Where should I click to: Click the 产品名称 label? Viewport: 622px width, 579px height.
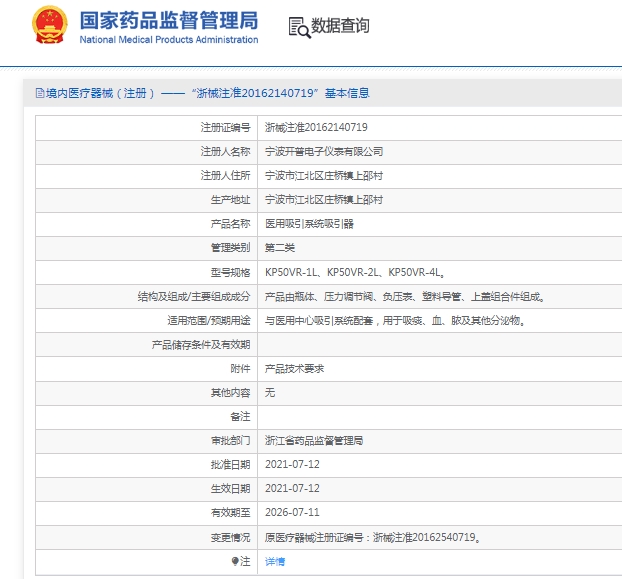(x=230, y=224)
